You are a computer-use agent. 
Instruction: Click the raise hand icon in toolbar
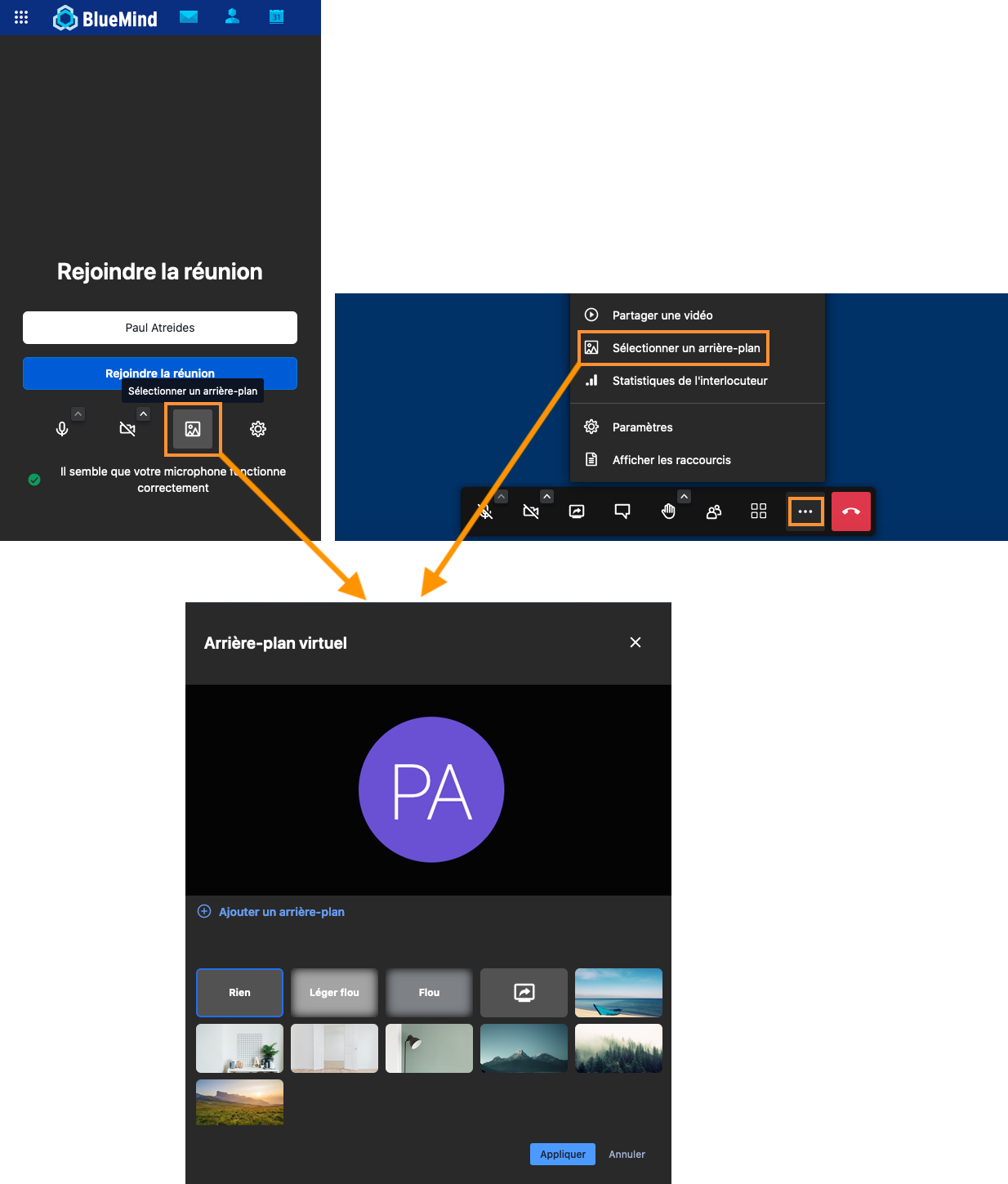[668, 512]
